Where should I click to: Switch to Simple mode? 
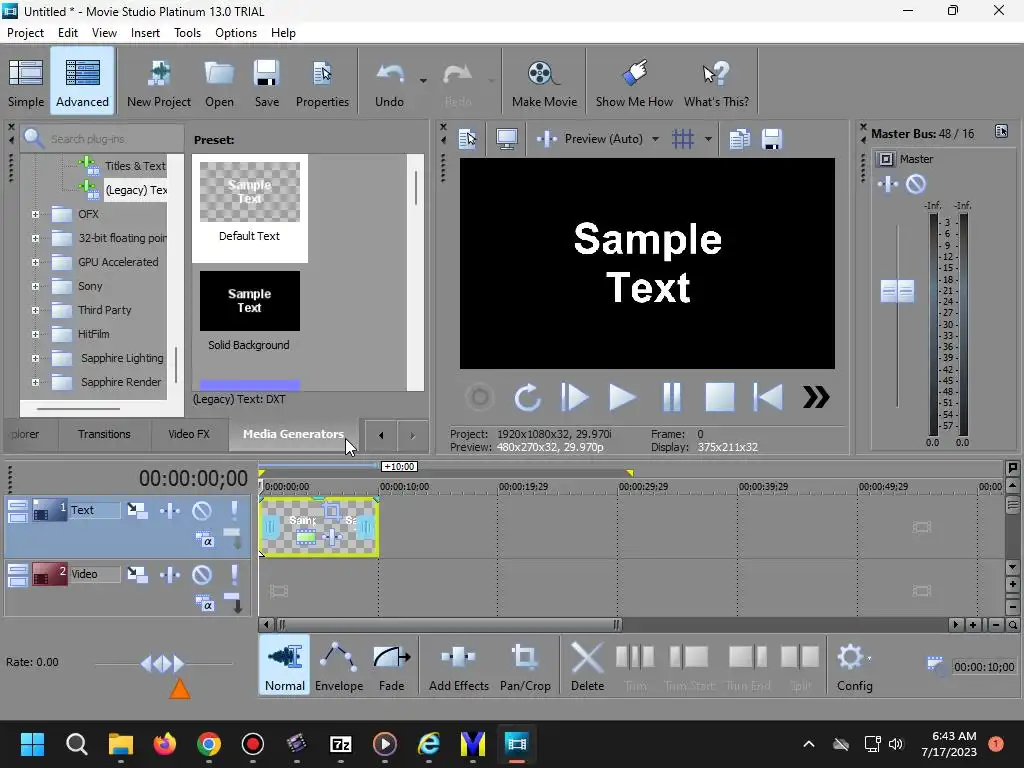26,82
